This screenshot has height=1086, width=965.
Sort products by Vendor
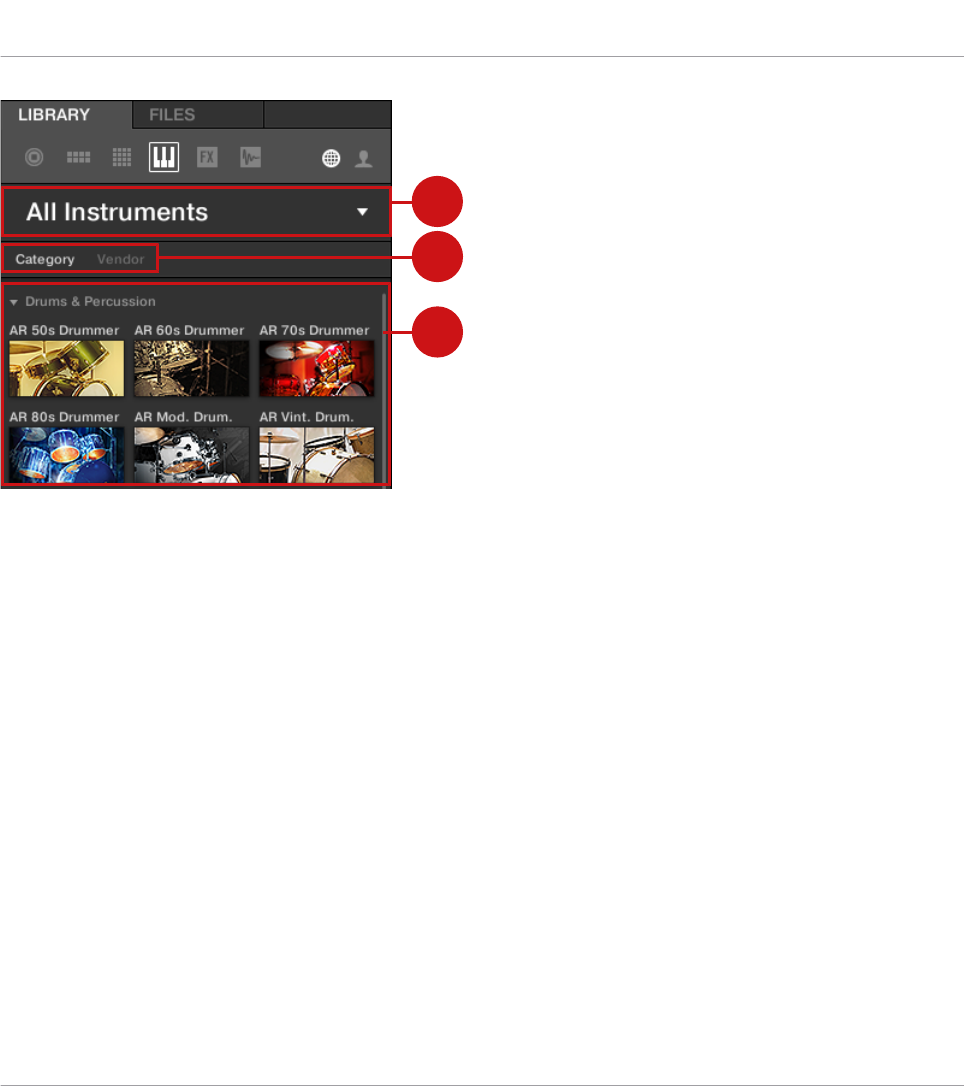[x=121, y=259]
